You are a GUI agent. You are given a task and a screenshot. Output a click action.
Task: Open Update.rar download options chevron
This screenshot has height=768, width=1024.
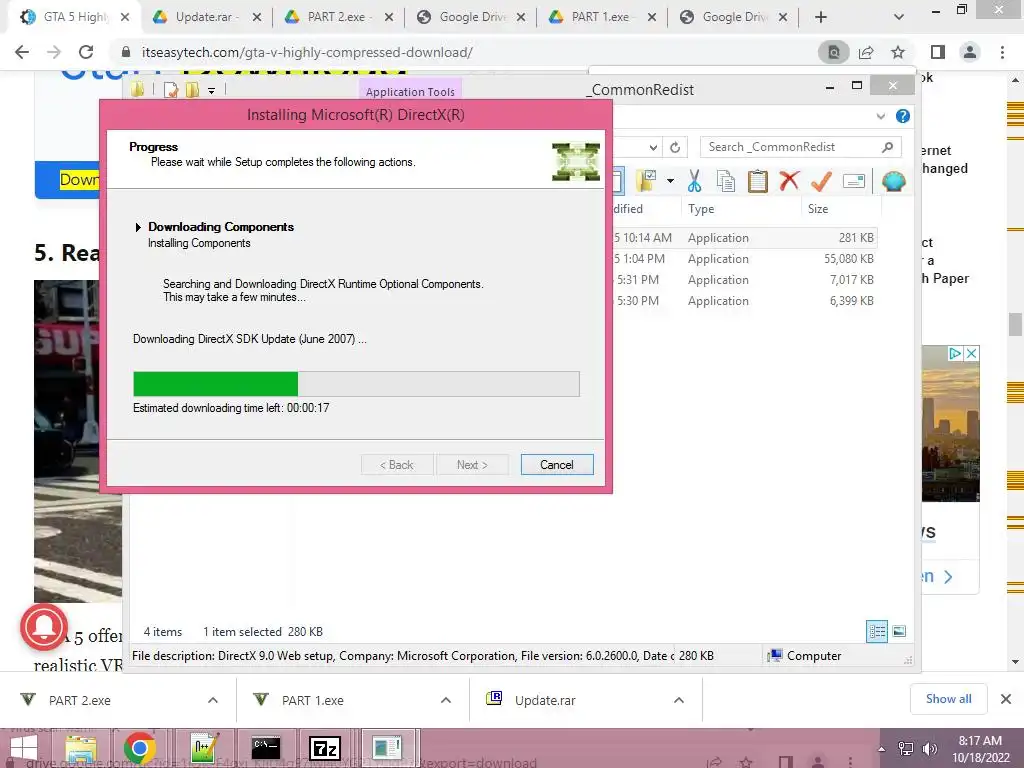[679, 700]
